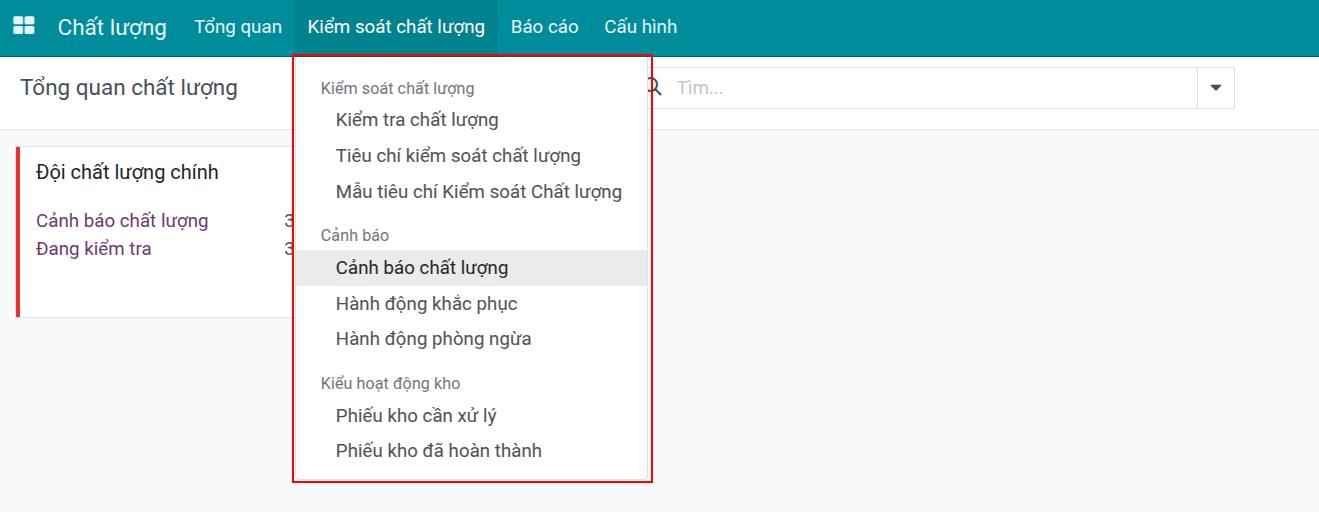This screenshot has height=512, width=1319.
Task: Open the apps grid icon
Action: [x=23, y=26]
